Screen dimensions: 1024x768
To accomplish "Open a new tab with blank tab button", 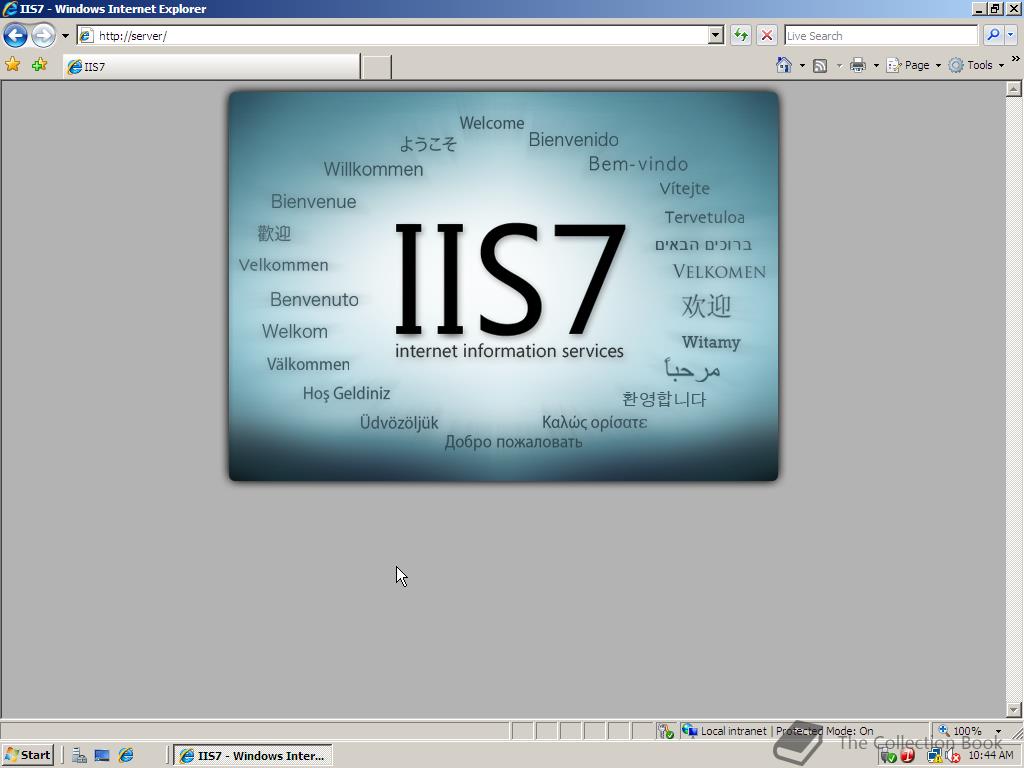I will coord(377,67).
